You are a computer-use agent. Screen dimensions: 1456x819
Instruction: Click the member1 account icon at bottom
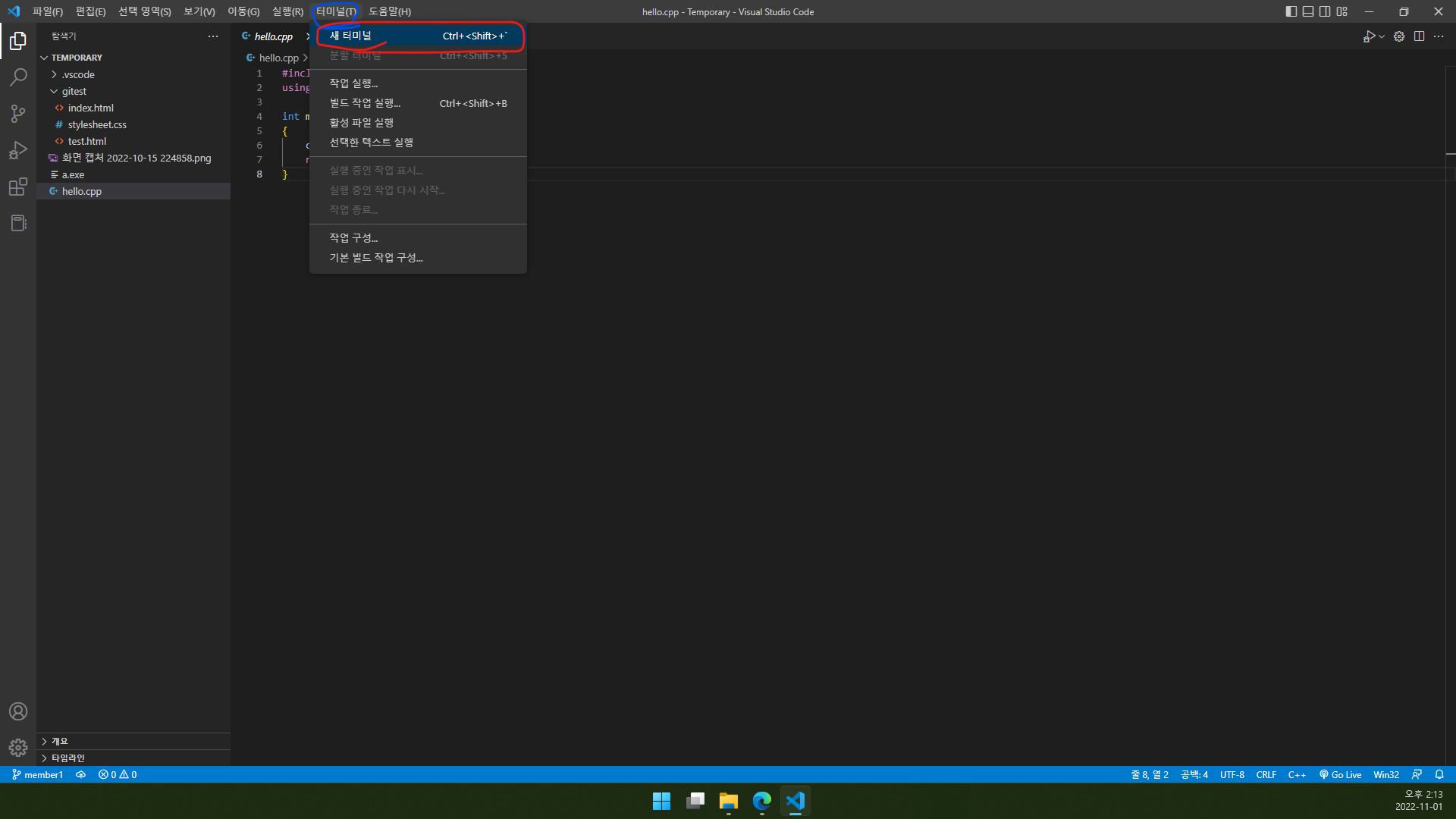[17, 711]
